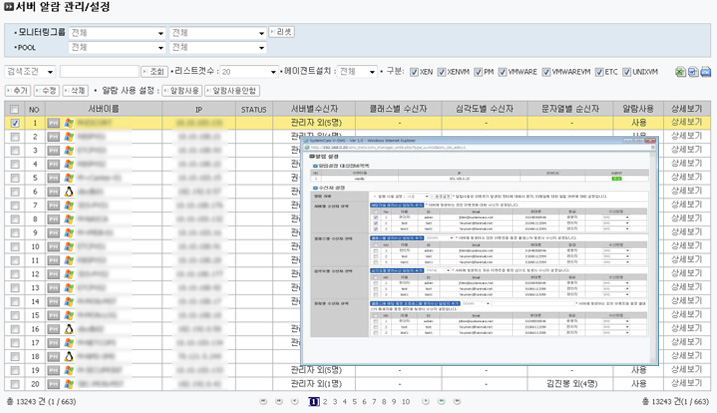Click the PM type icon in row 1
Screen dimensions: 717x413
(54, 123)
